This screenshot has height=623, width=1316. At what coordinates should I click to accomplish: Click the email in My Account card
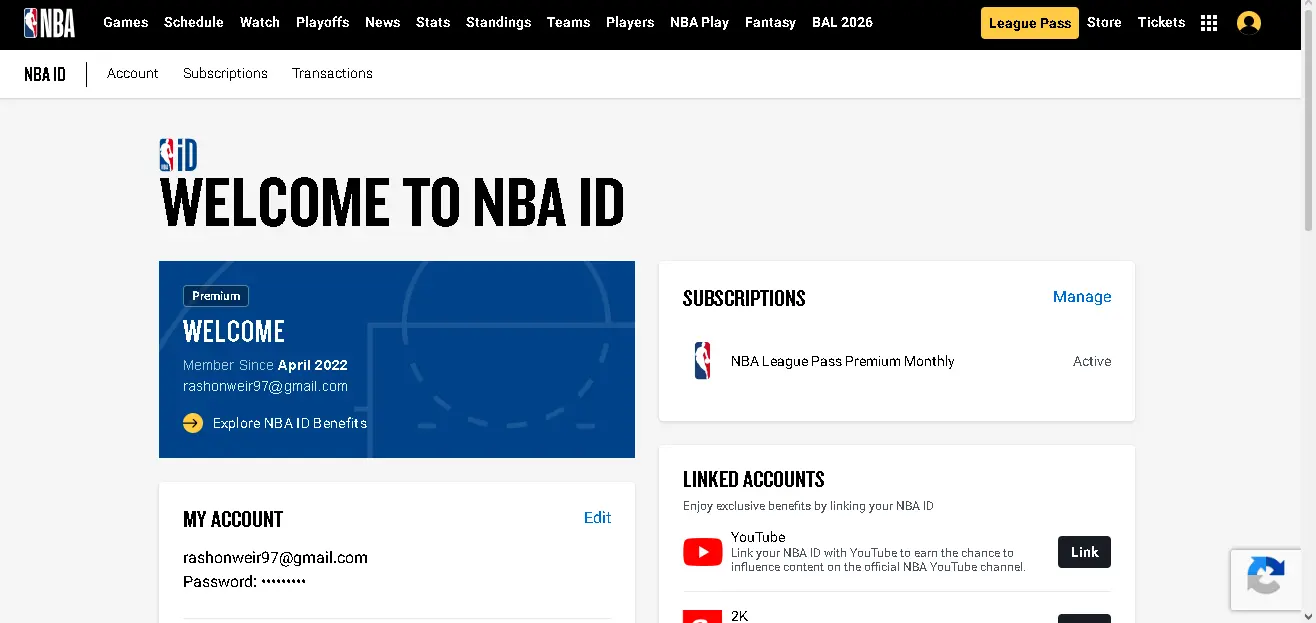(x=275, y=558)
